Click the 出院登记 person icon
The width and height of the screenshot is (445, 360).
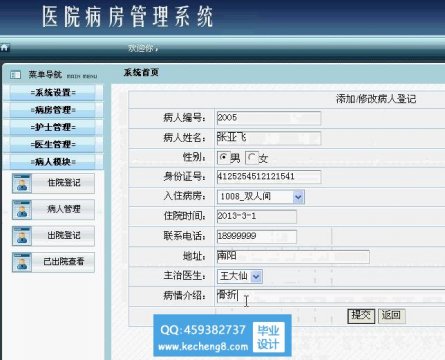[22, 236]
